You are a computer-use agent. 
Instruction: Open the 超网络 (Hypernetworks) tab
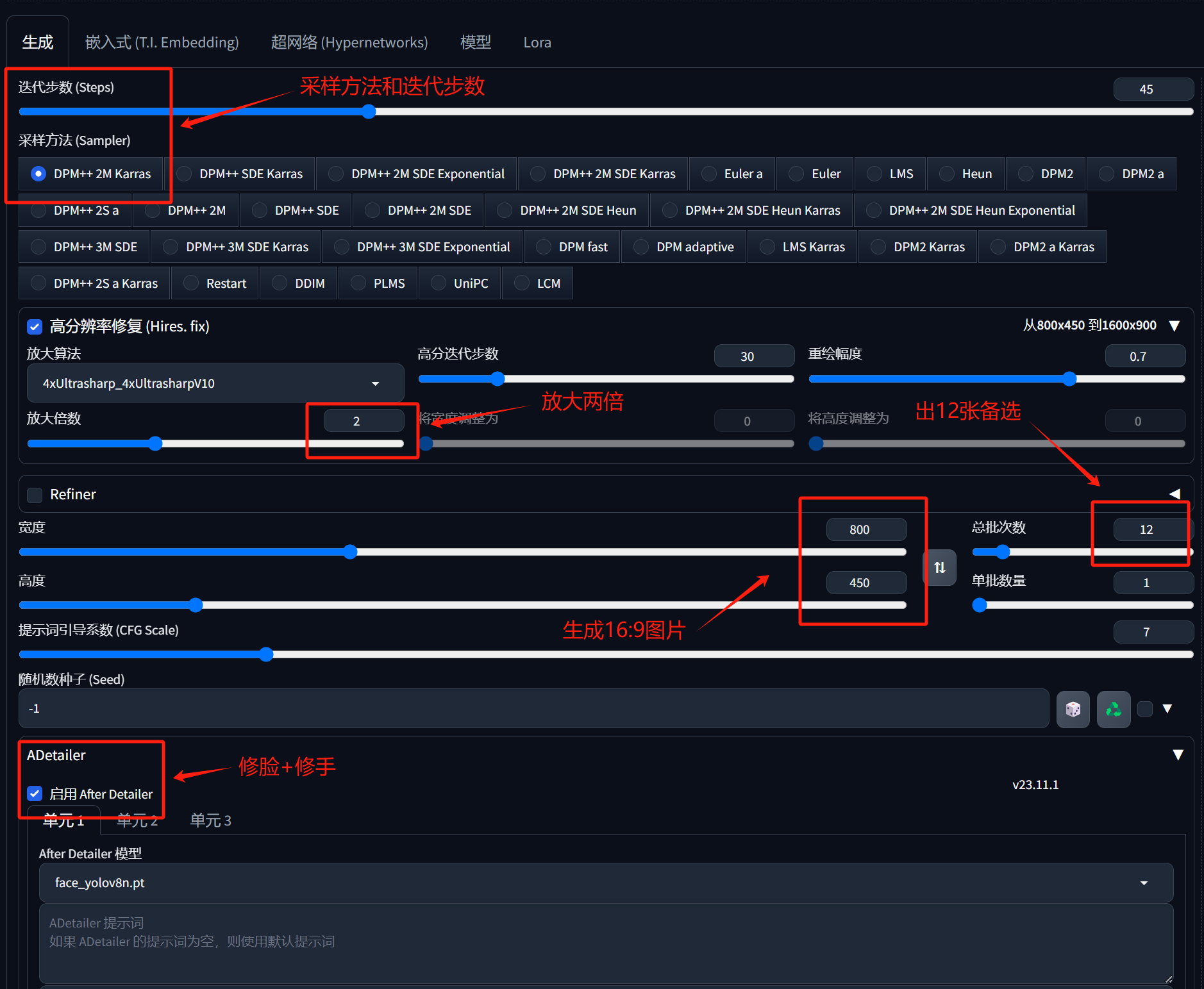coord(349,42)
